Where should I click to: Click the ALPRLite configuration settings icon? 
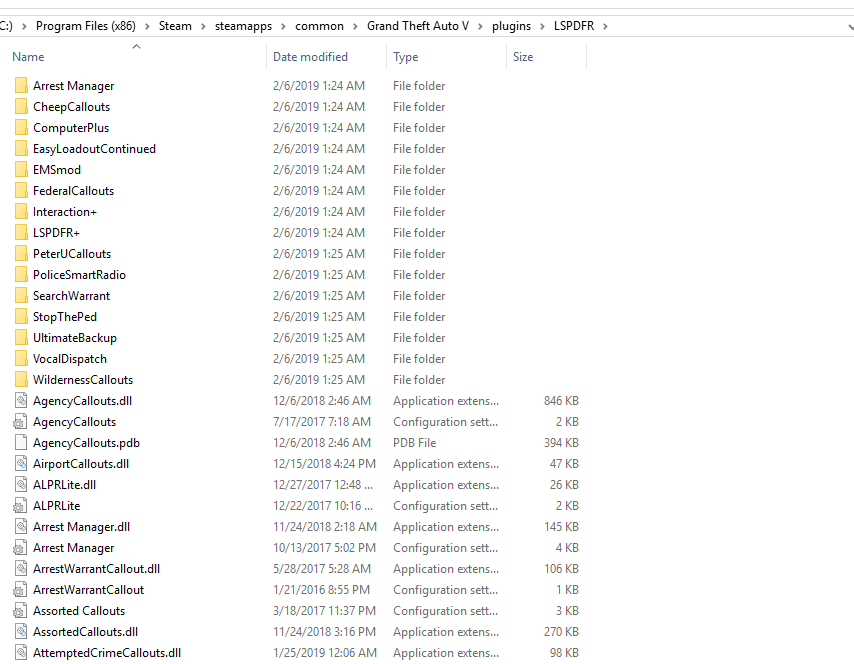click(20, 505)
